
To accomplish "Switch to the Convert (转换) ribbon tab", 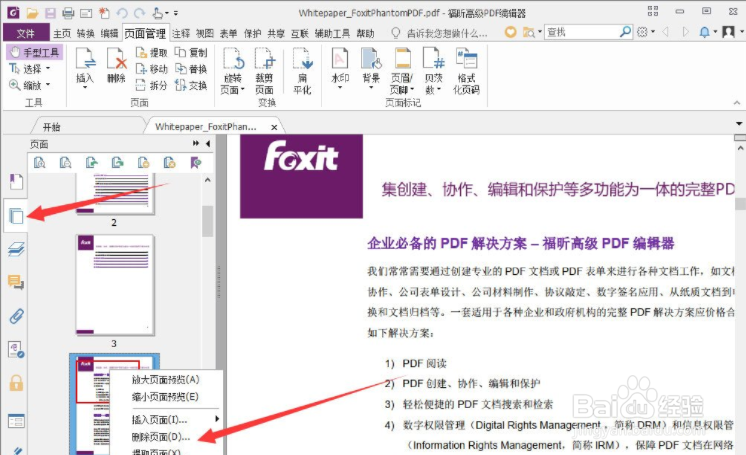I will 86,33.
